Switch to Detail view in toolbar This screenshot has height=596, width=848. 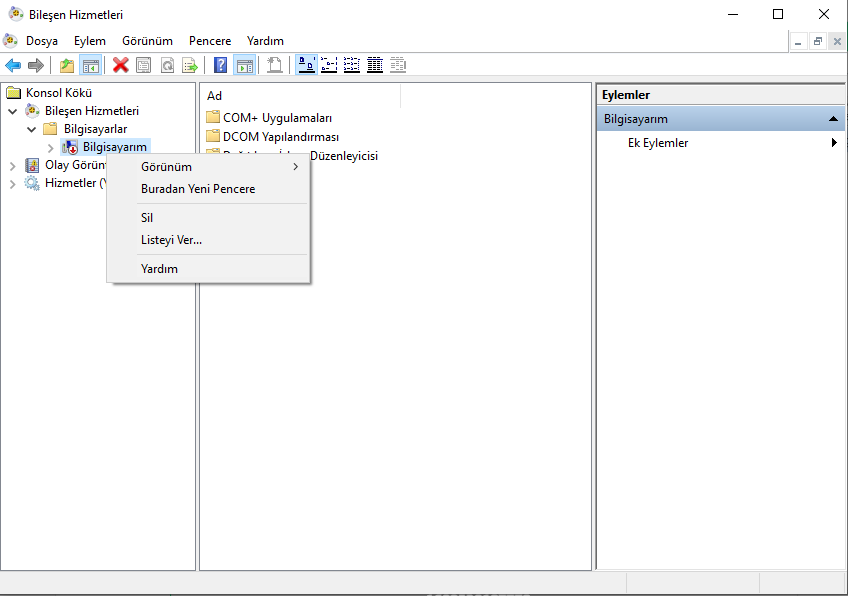click(375, 65)
